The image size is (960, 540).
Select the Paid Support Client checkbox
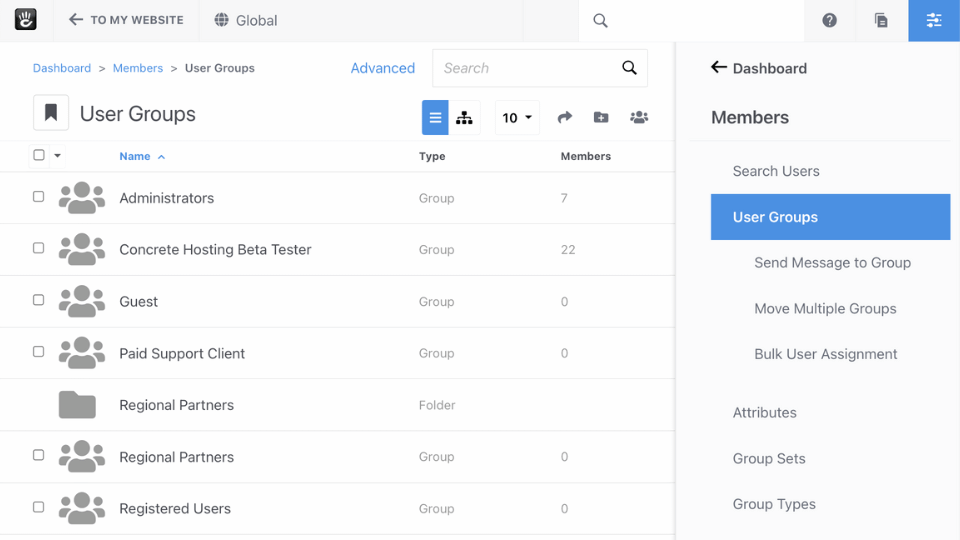(39, 352)
